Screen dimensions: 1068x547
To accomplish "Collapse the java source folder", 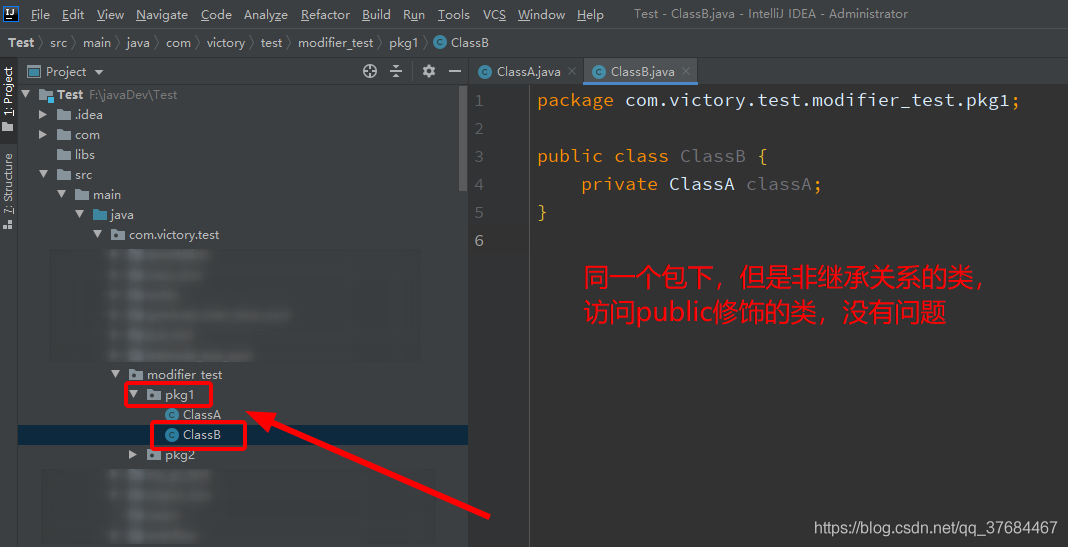I will point(79,214).
